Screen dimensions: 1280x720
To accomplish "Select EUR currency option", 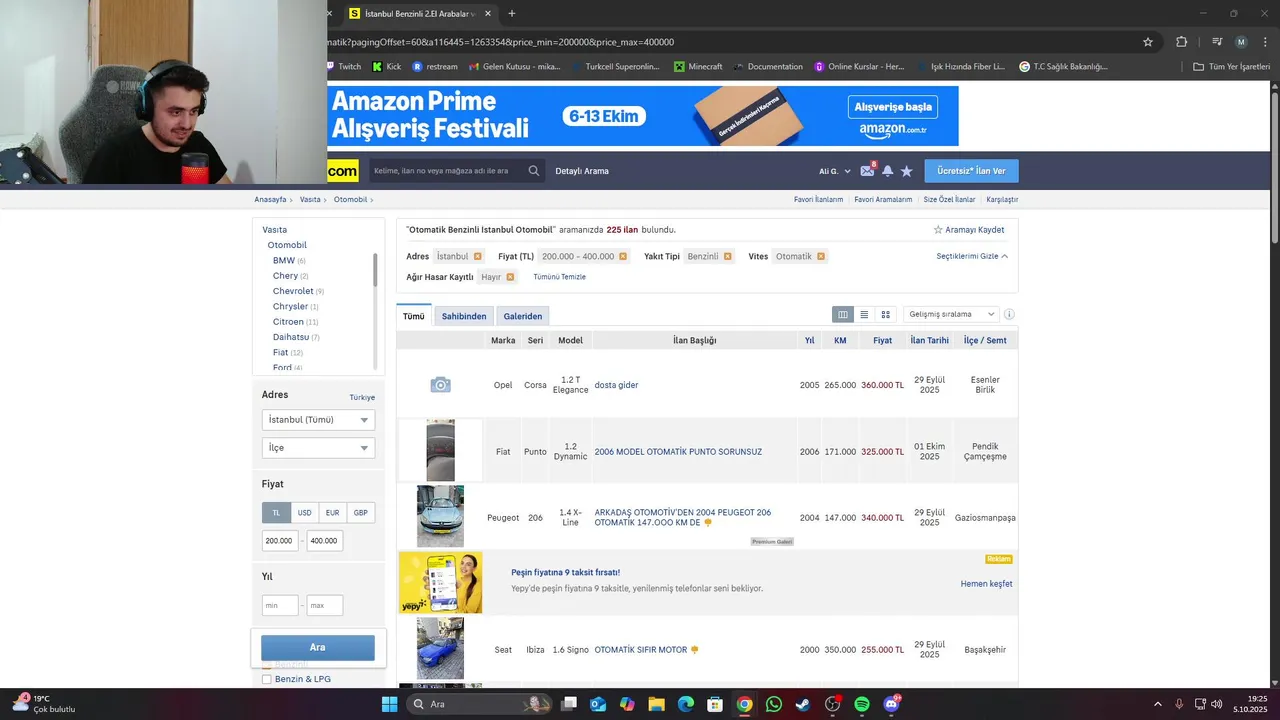I will tap(332, 513).
